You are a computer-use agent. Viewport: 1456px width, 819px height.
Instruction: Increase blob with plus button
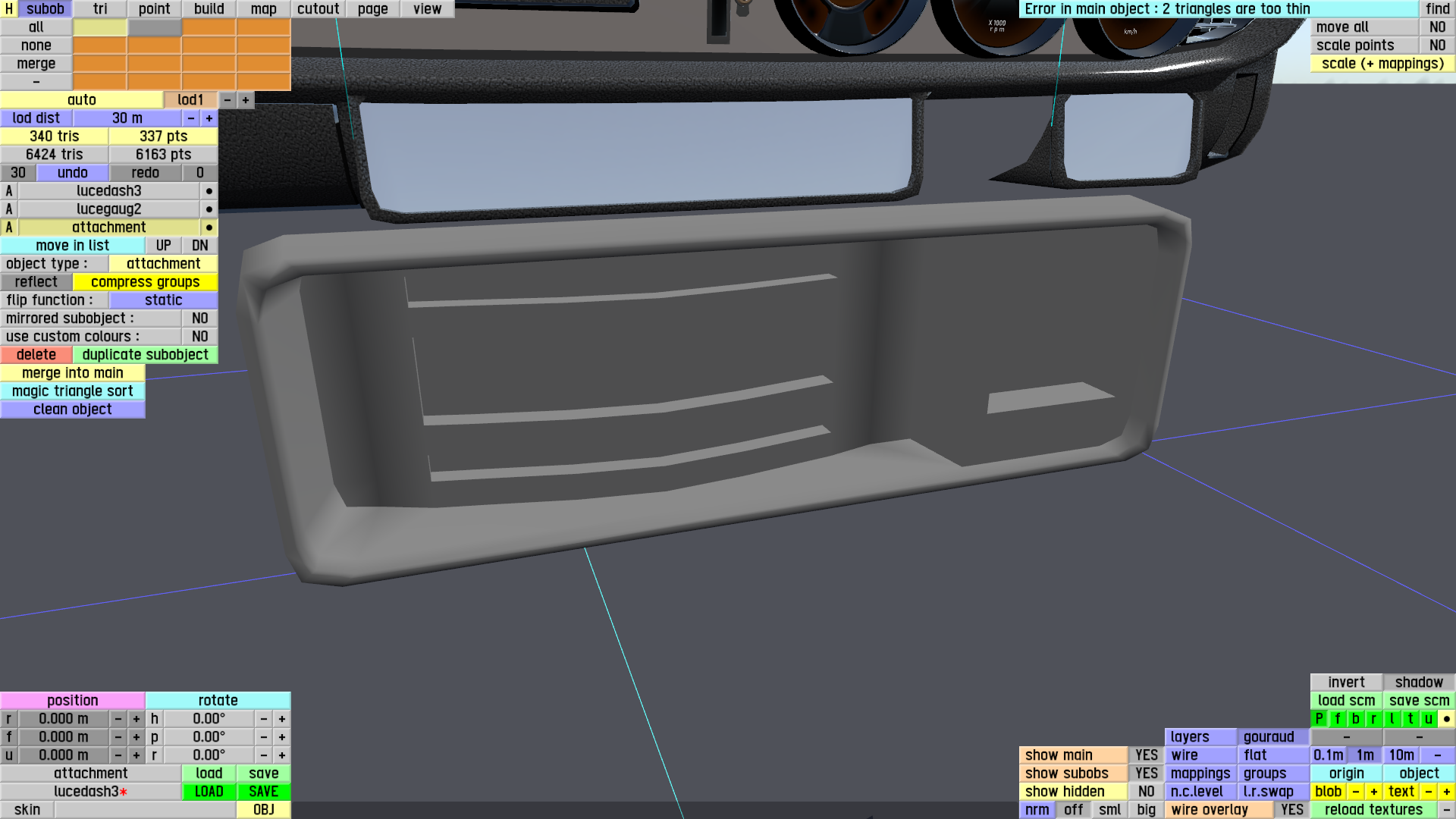coord(1373,792)
